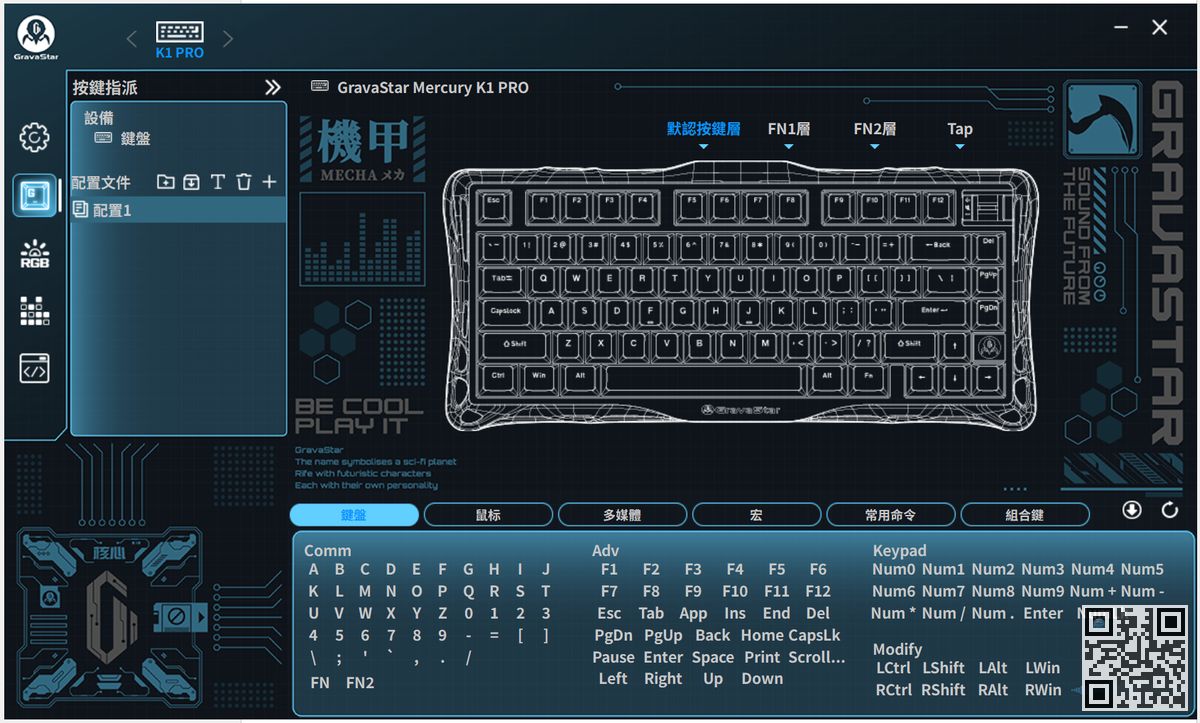Click the reset circular arrow icon
Viewport: 1200px width, 723px height.
[x=1170, y=511]
